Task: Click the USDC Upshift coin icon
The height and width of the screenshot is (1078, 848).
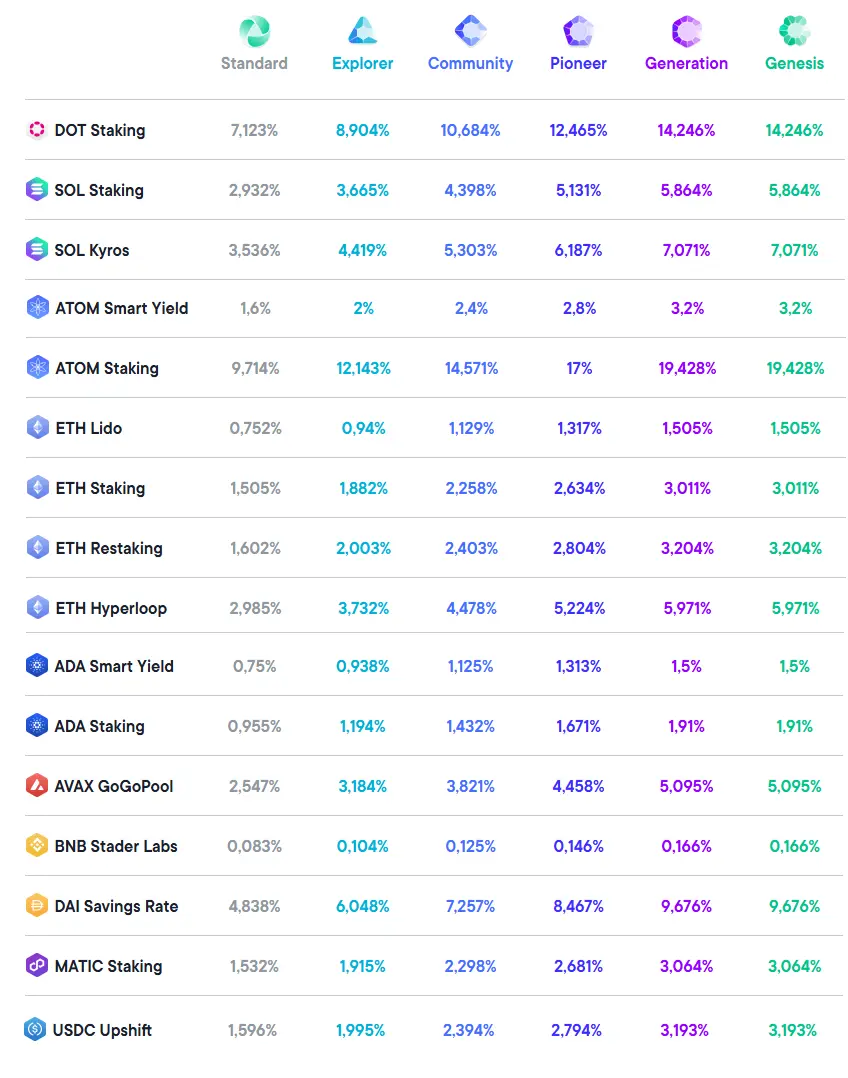Action: (x=37, y=1029)
